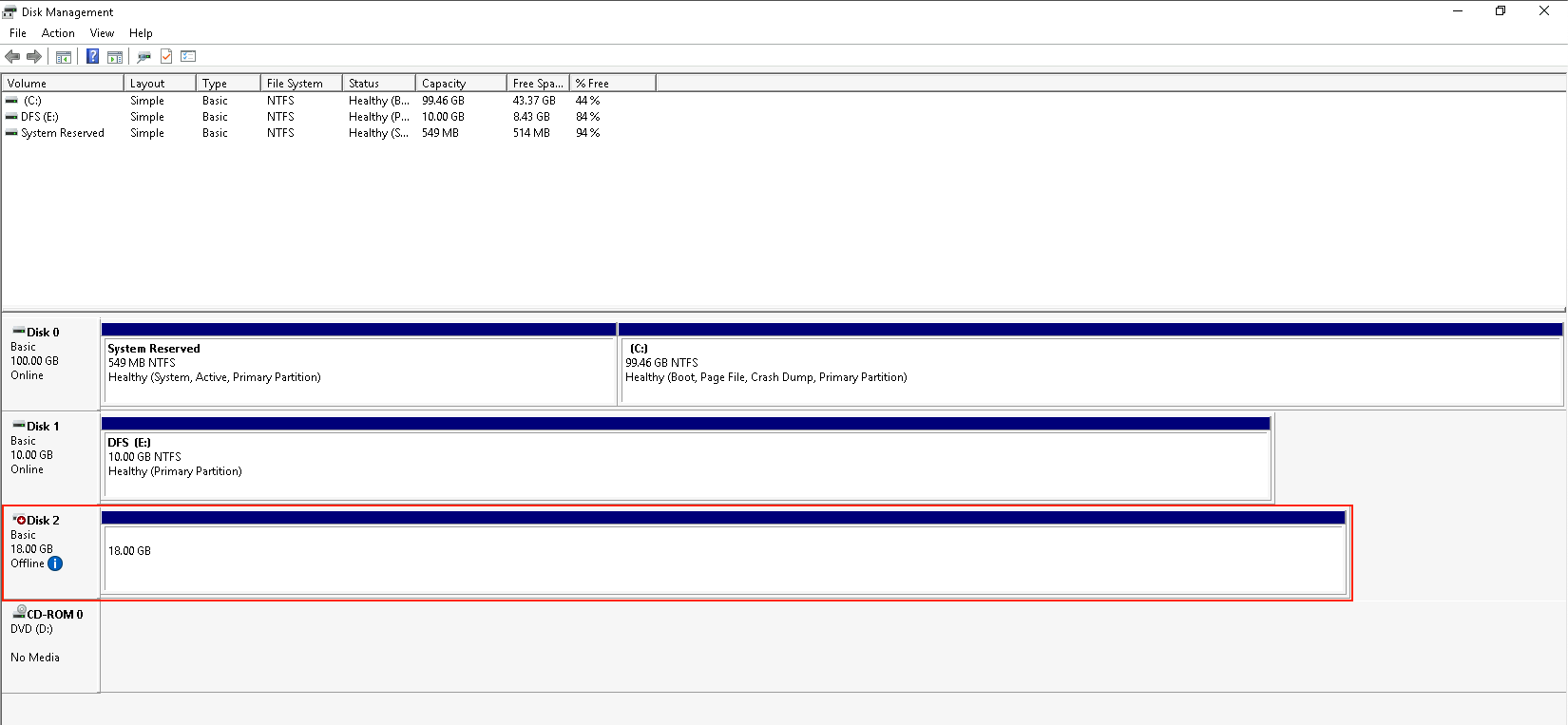Click Show/Hide Console Tree toolbar icon
This screenshot has height=725, width=1568.
64,57
